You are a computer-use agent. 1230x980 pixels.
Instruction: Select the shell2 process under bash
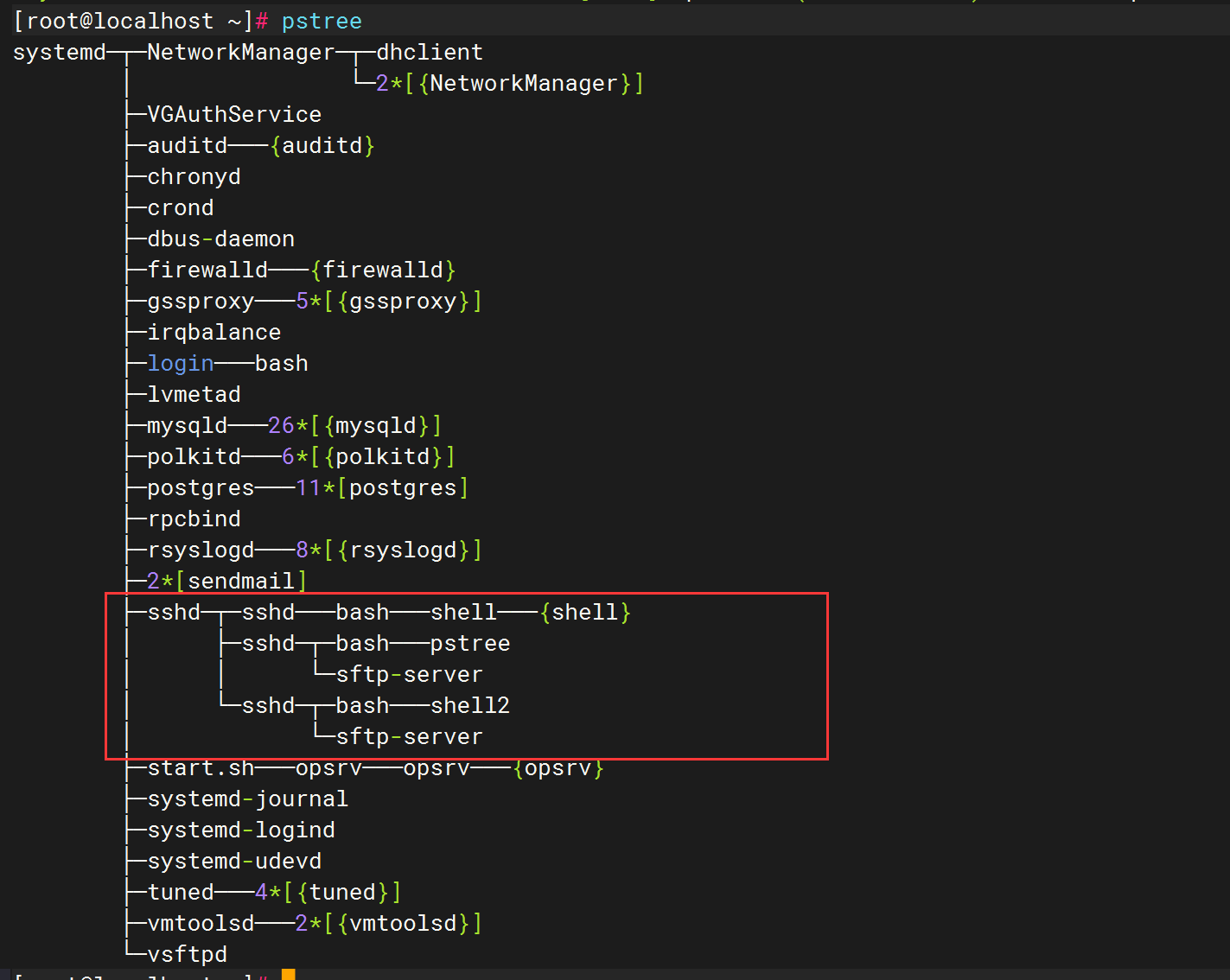(x=469, y=706)
